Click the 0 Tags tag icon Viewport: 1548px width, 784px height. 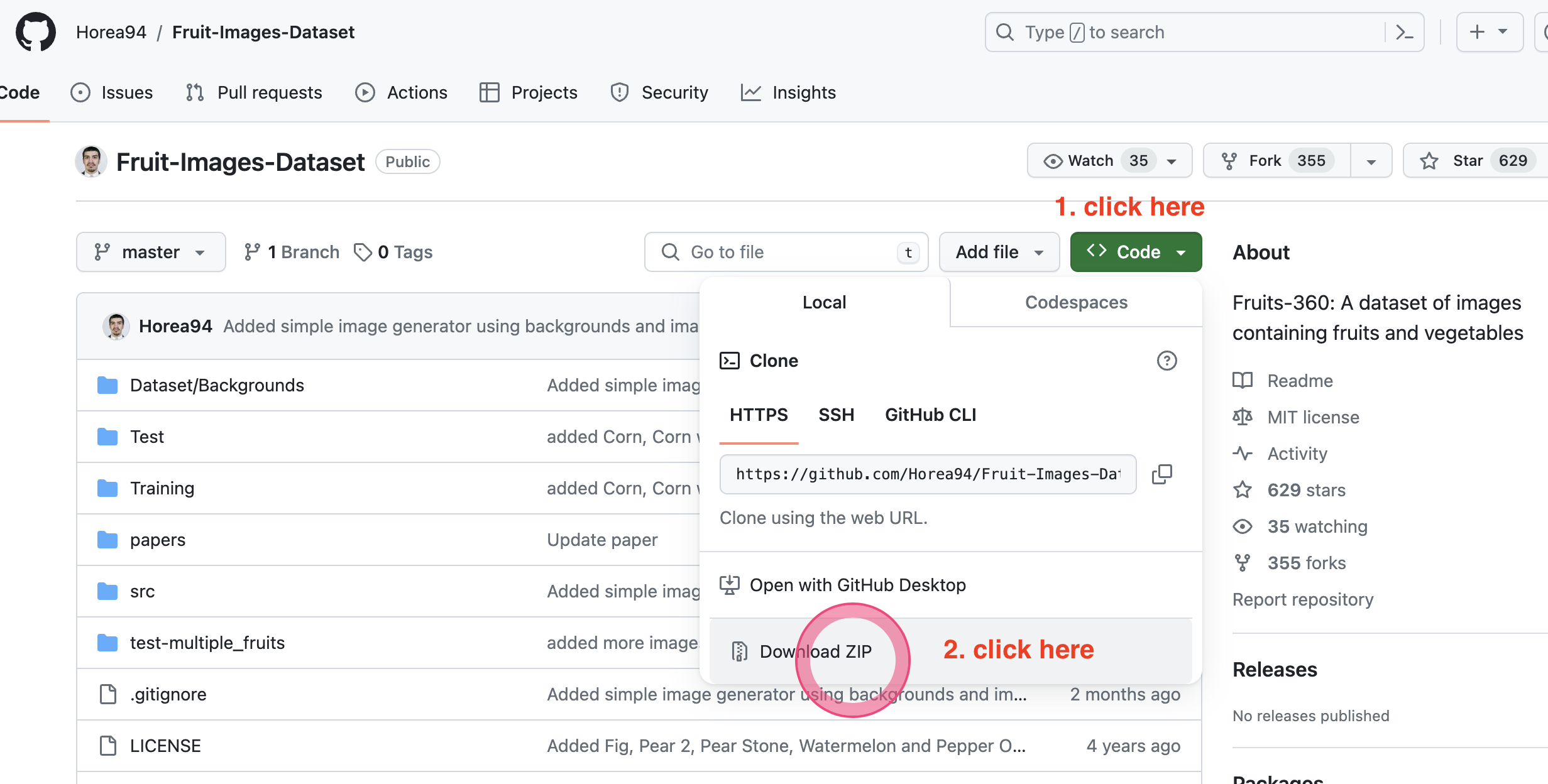point(363,252)
